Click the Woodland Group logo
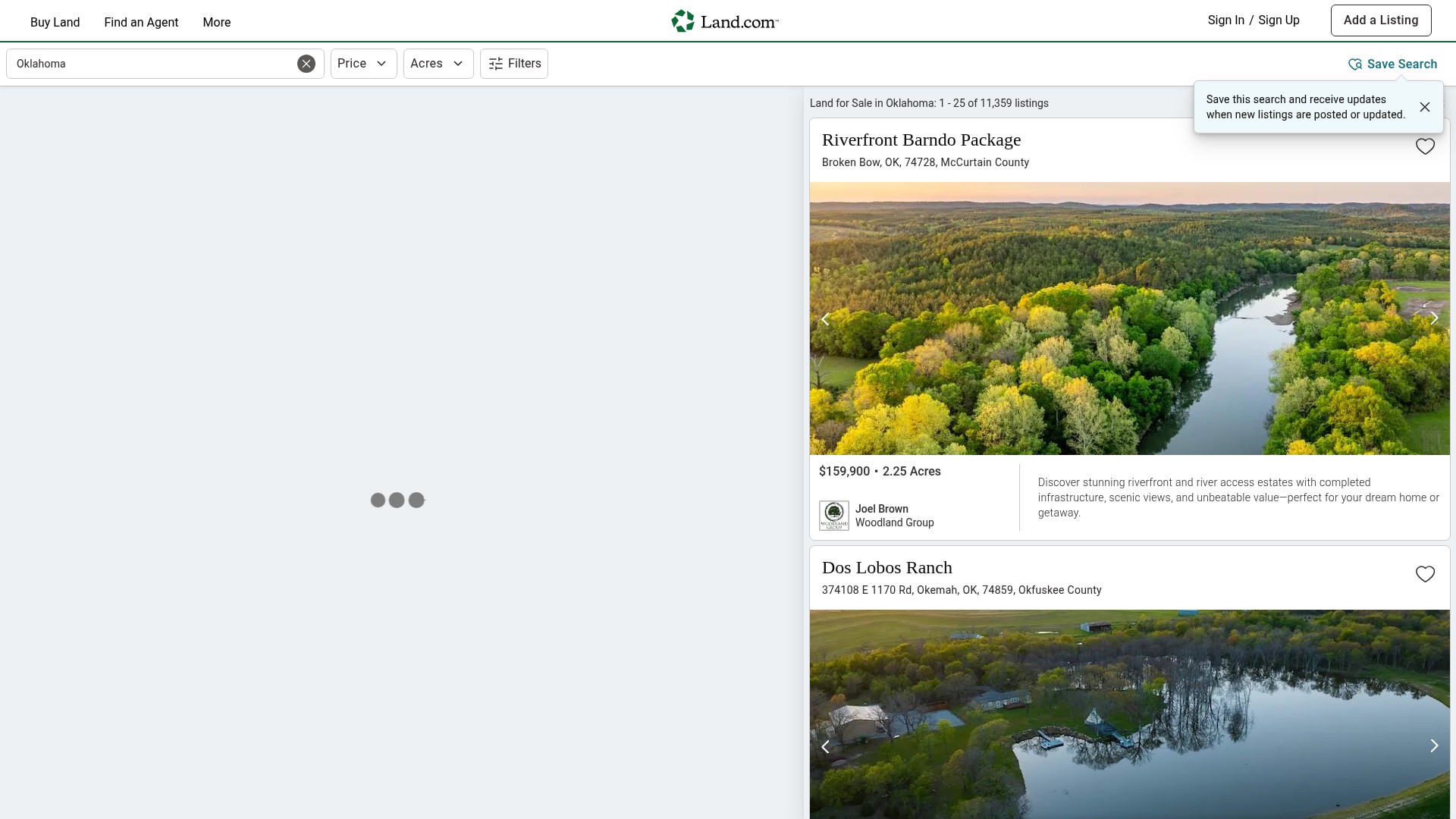Image resolution: width=1456 pixels, height=819 pixels. point(834,516)
